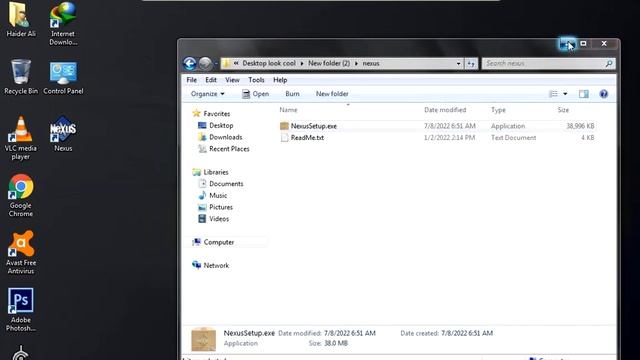Select the NexusSetup.exe file
This screenshot has height=360, width=640.
click(313, 126)
